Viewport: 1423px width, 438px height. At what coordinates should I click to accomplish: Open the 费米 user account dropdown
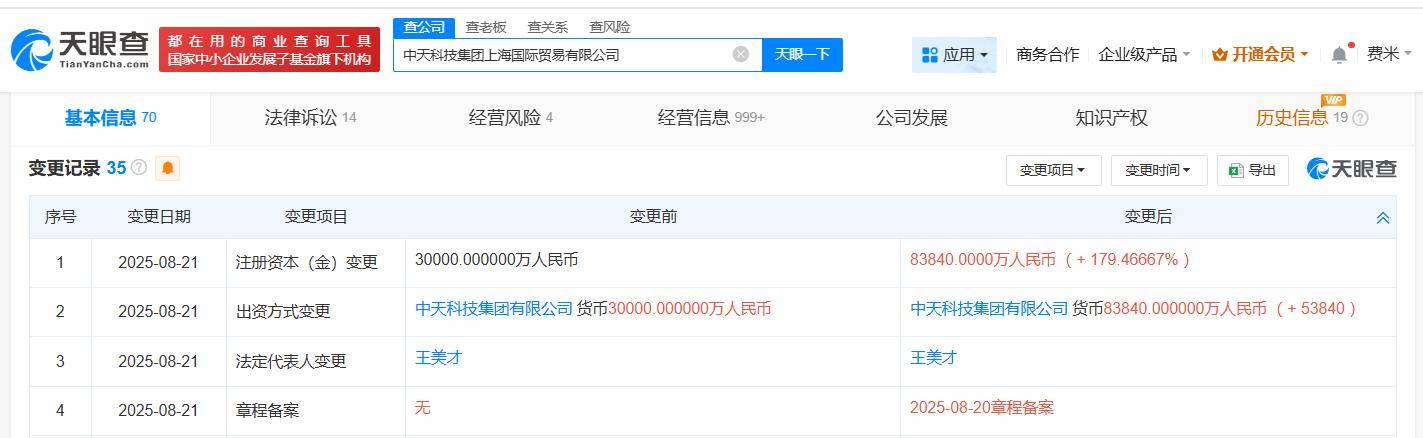(1390, 55)
